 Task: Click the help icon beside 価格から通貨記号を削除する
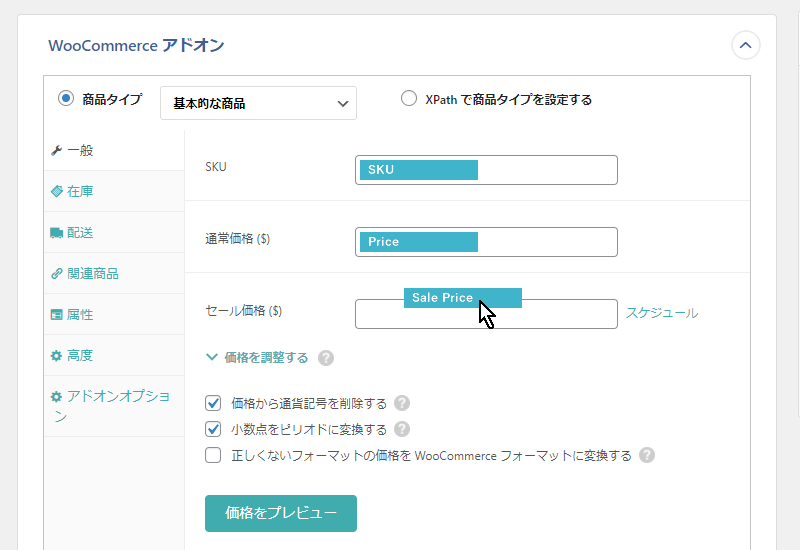pyautogui.click(x=402, y=403)
